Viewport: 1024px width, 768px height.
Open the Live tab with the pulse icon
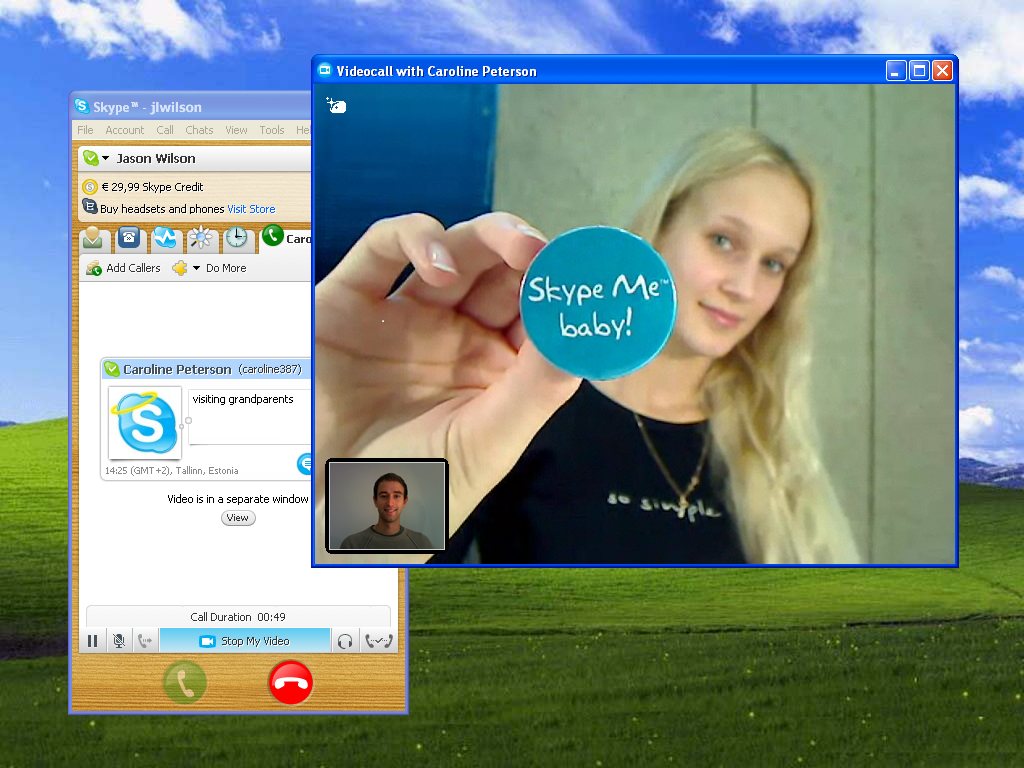[165, 238]
